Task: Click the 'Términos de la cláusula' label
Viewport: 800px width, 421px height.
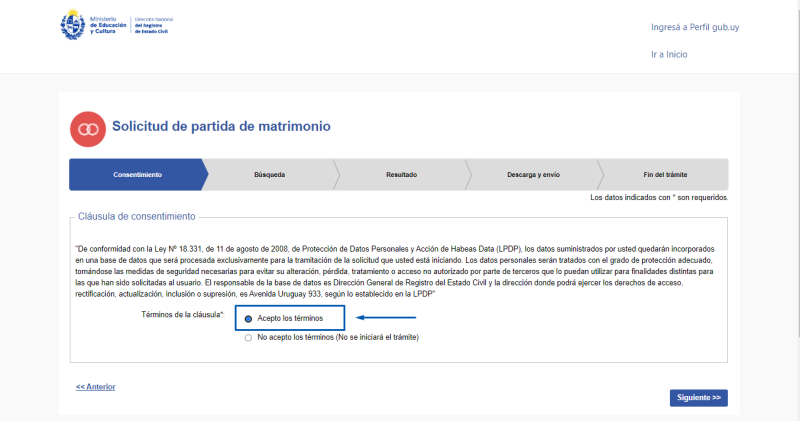Action: tap(182, 315)
